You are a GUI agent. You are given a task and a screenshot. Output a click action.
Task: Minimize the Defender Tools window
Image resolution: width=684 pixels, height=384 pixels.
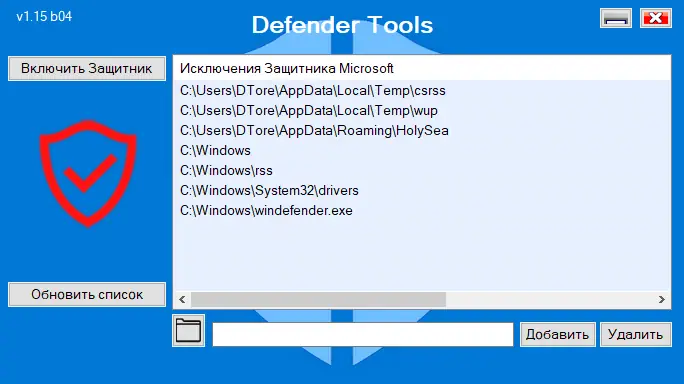click(616, 18)
